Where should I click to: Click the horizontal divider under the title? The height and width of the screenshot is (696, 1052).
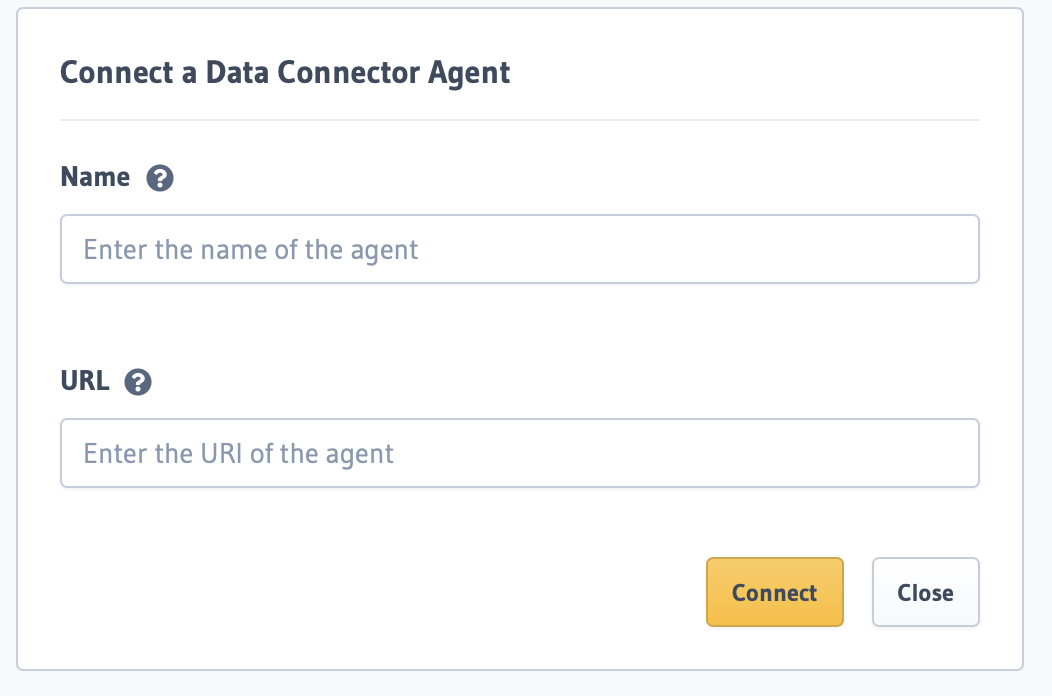(x=520, y=120)
